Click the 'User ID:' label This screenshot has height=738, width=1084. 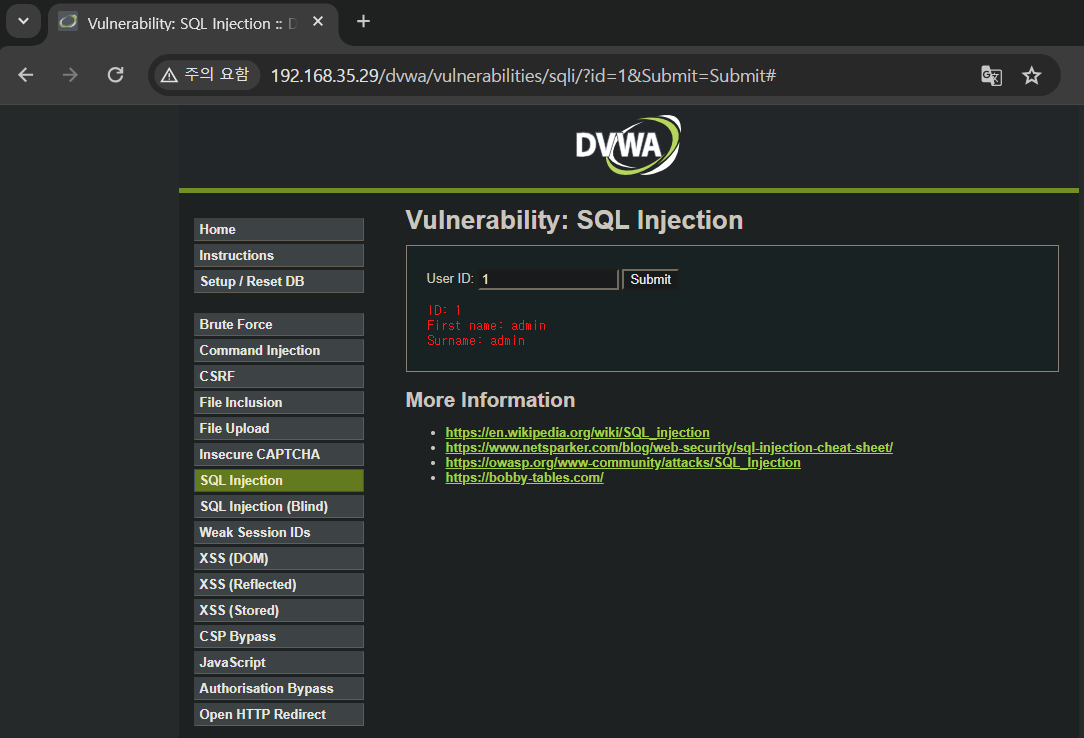point(450,278)
